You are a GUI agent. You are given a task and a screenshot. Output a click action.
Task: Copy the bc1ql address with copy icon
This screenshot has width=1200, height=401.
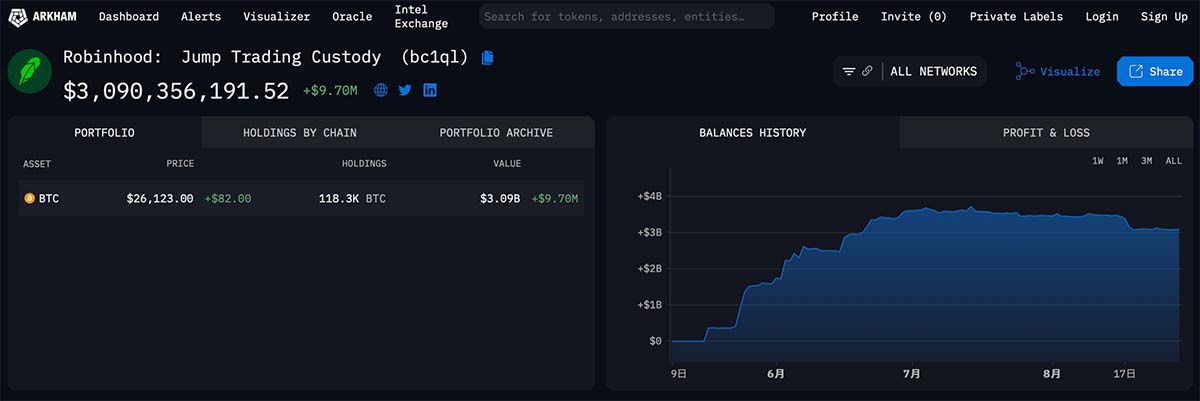pos(487,58)
